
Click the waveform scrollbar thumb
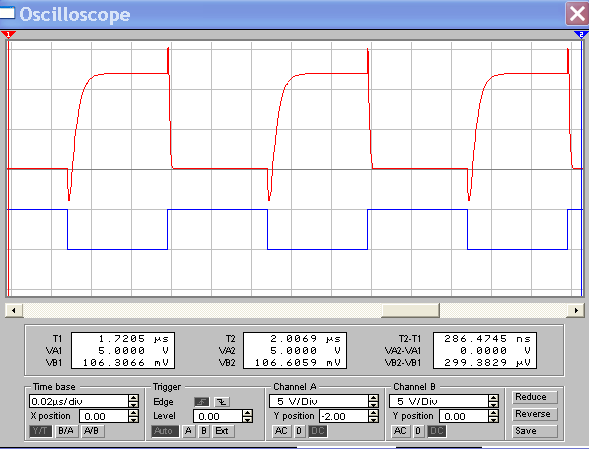tap(410, 310)
